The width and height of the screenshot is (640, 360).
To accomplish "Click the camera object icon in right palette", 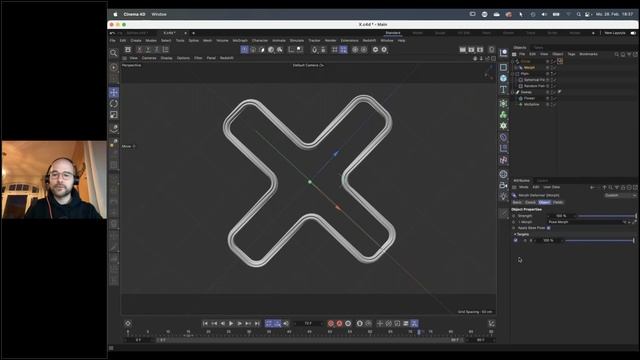I will click(503, 185).
